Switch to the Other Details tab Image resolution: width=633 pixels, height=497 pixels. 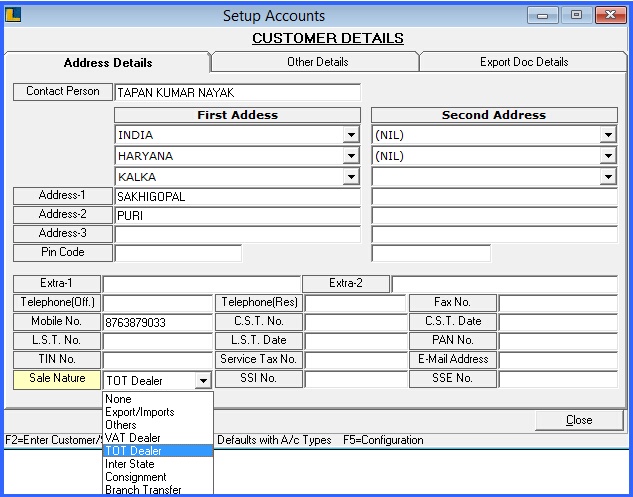tap(317, 62)
